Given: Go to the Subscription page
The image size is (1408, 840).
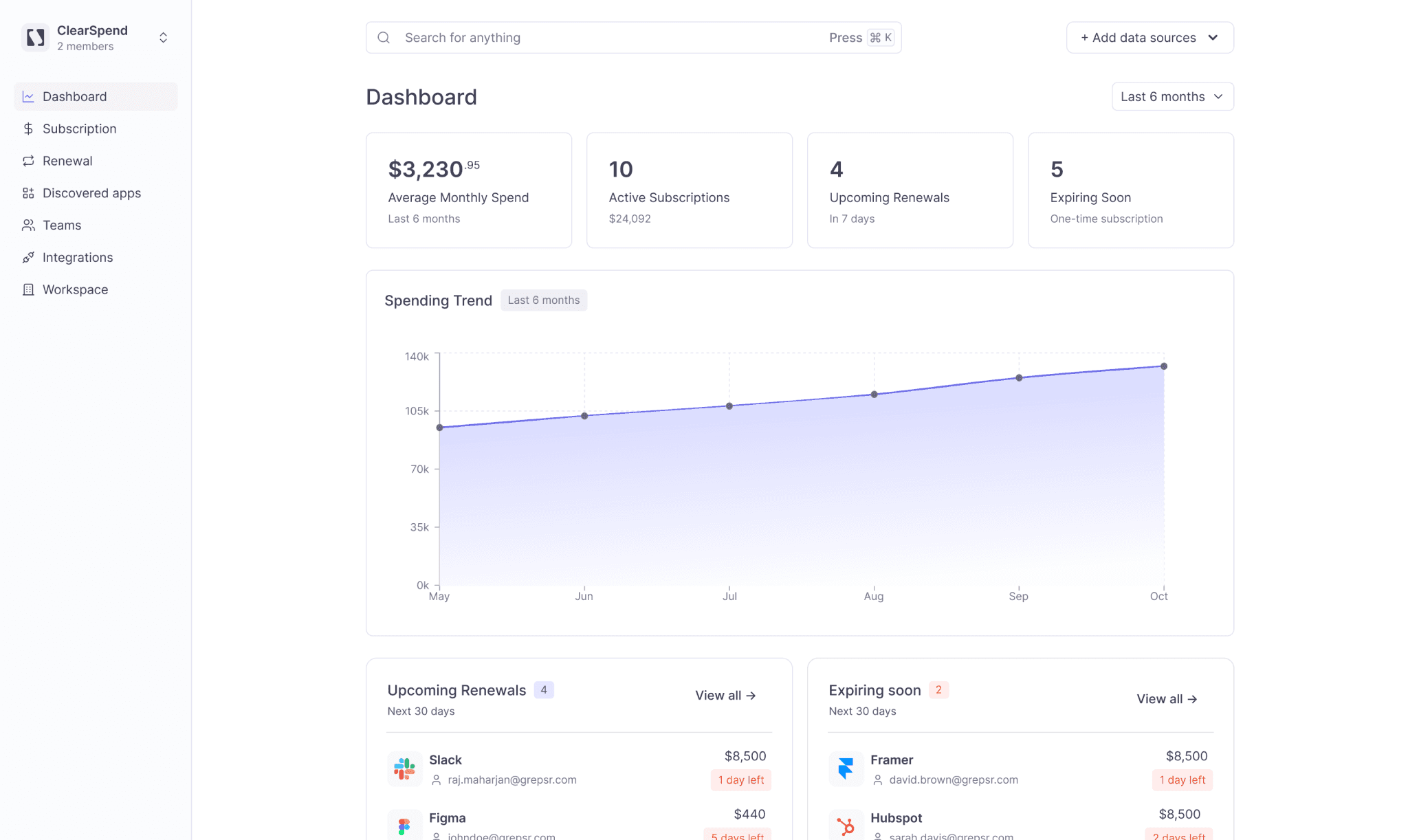Looking at the screenshot, I should (79, 129).
